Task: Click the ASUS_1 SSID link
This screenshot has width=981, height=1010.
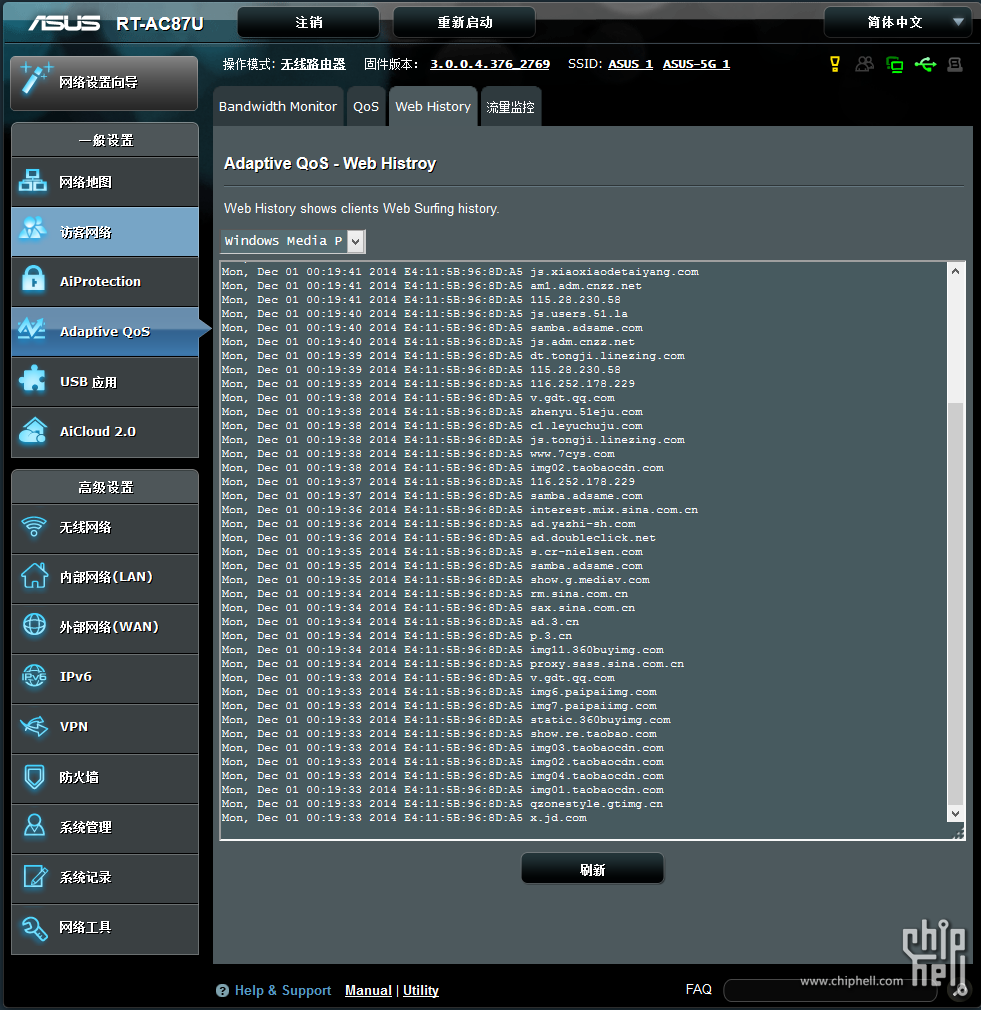Action: (x=631, y=64)
